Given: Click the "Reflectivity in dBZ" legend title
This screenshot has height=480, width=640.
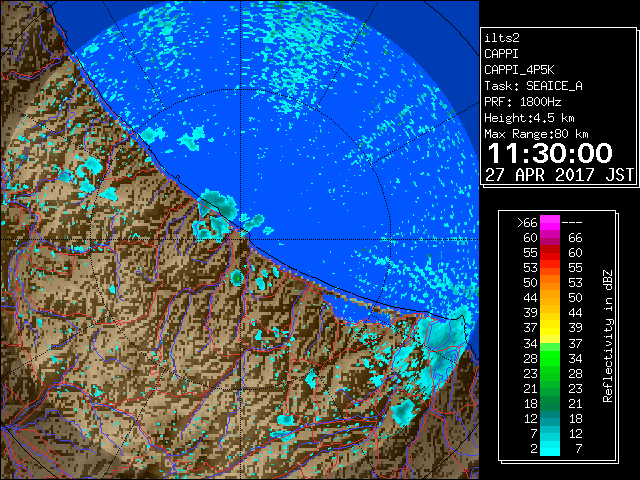Looking at the screenshot, I should (607, 336).
